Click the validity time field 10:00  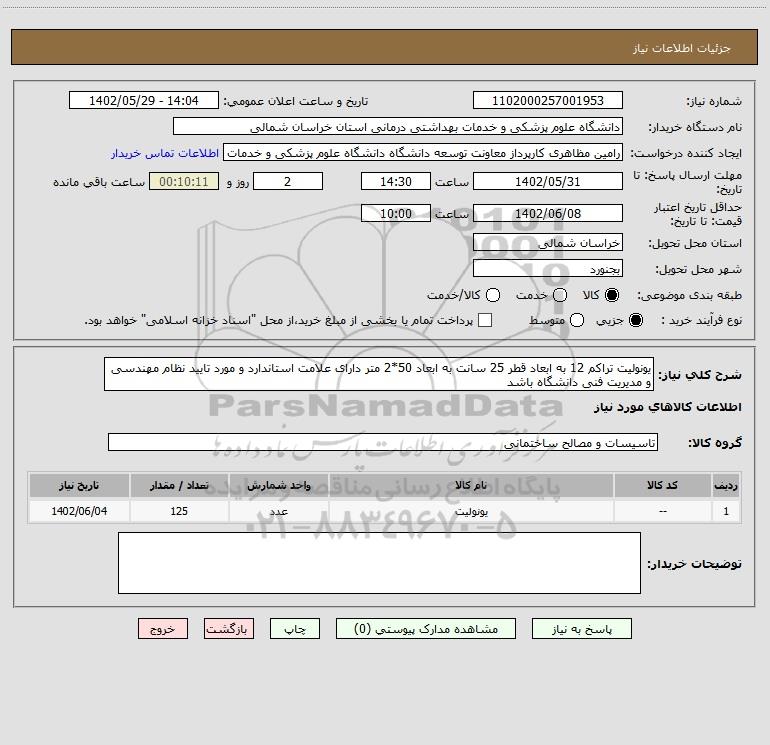(396, 213)
